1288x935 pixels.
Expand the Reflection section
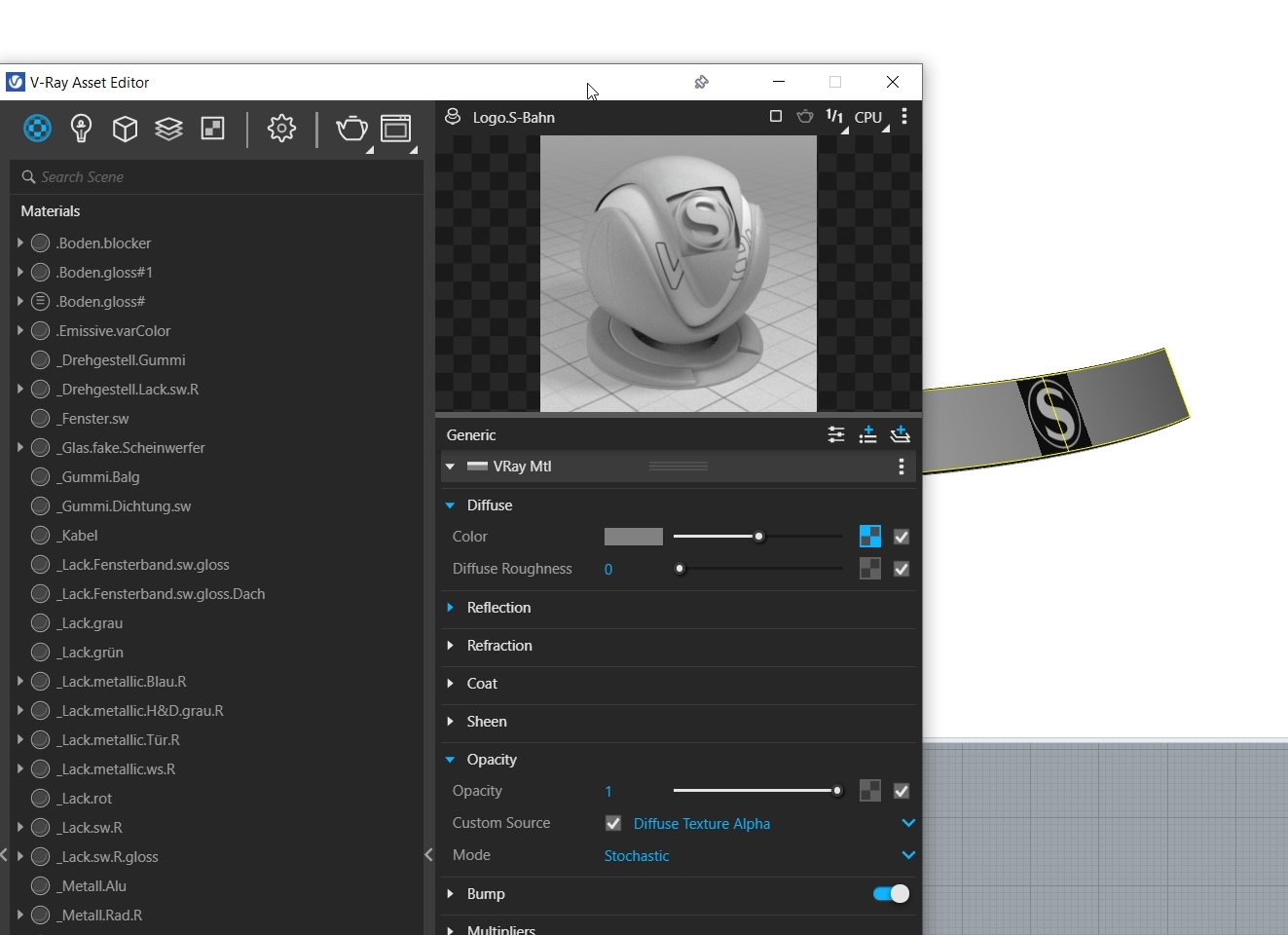pos(450,607)
